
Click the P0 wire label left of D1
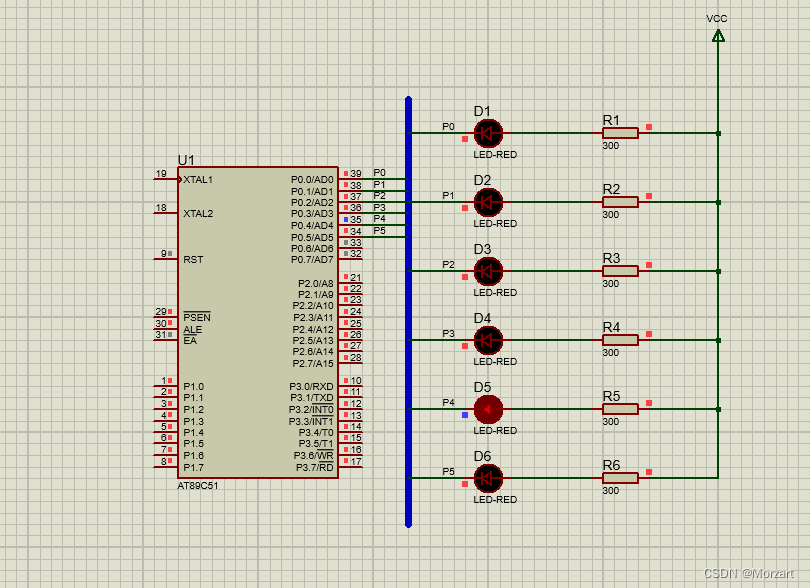[448, 127]
